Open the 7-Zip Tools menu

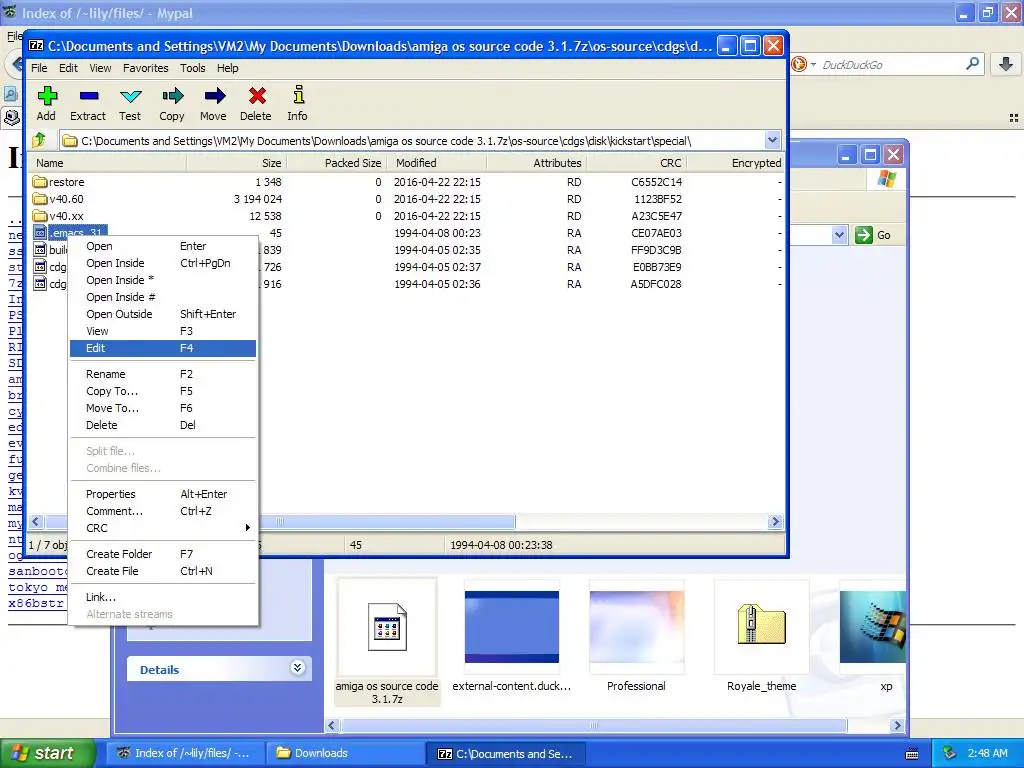click(x=193, y=68)
